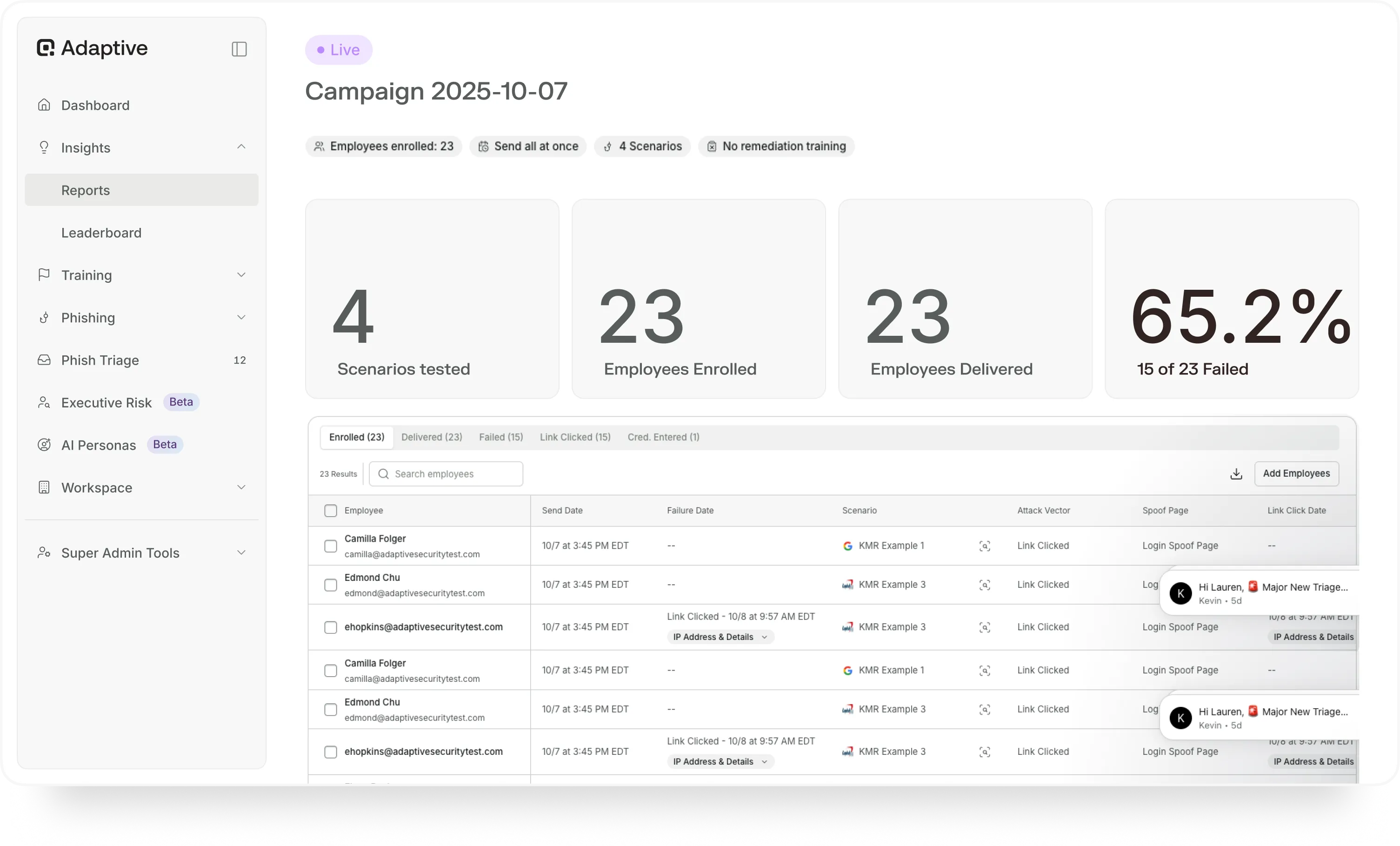Expand the Training menu chevron
The height and width of the screenshot is (846, 1400).
241,275
